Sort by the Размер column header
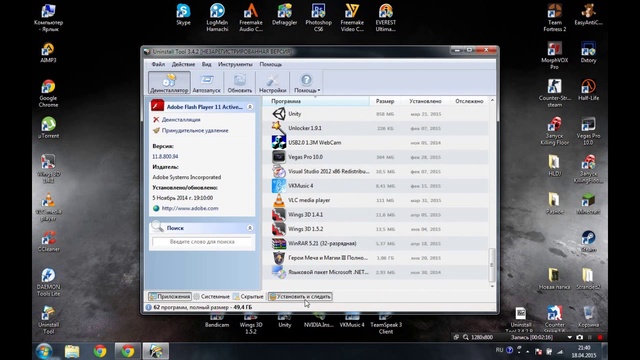The height and width of the screenshot is (360, 640). (385, 101)
